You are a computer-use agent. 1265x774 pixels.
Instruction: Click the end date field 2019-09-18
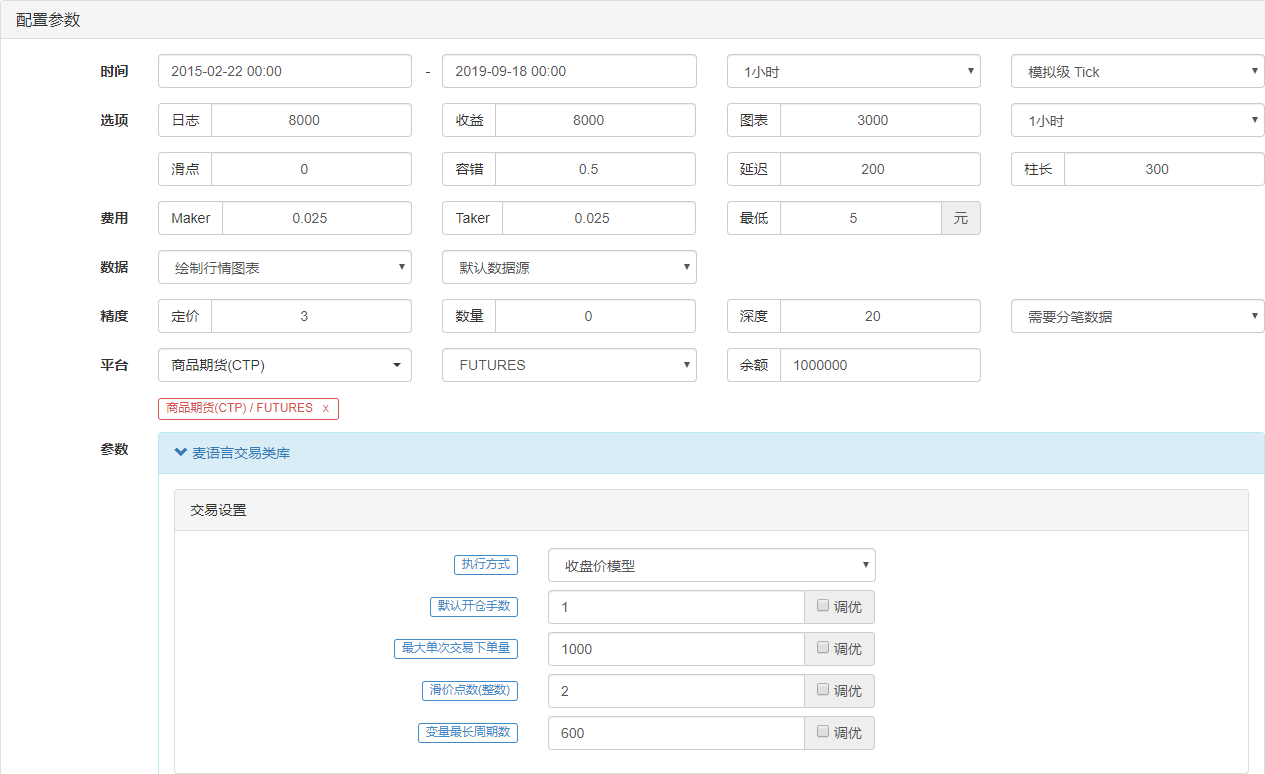568,71
